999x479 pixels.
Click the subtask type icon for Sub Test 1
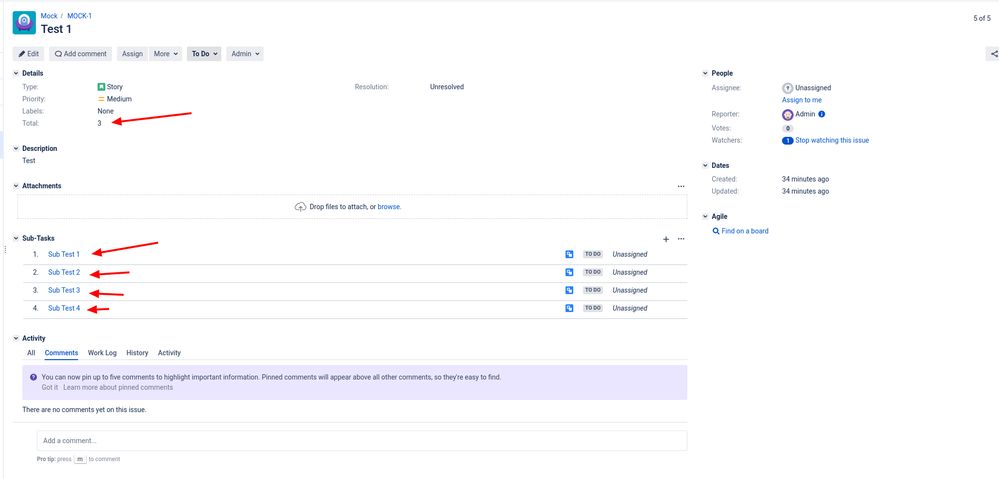click(x=569, y=254)
